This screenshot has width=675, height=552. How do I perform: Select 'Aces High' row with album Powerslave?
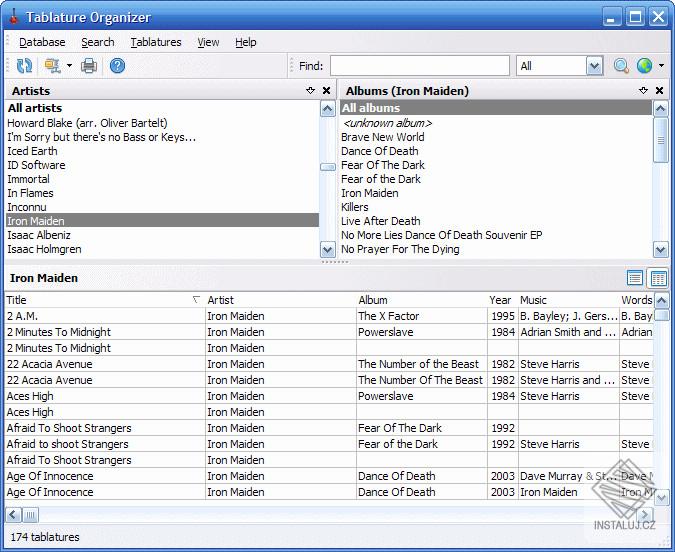pyautogui.click(x=329, y=396)
